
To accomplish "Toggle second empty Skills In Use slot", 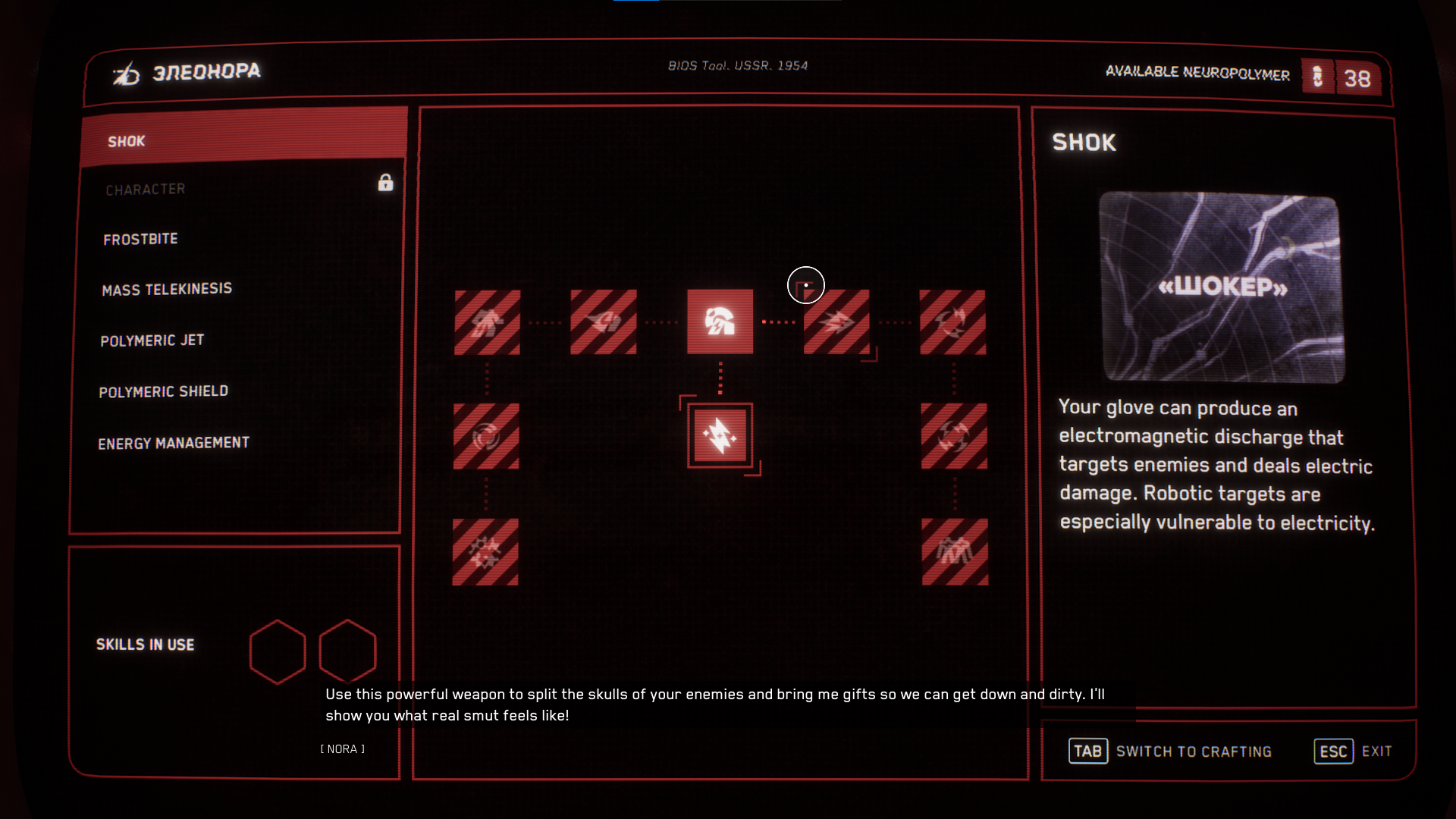I will click(x=346, y=651).
